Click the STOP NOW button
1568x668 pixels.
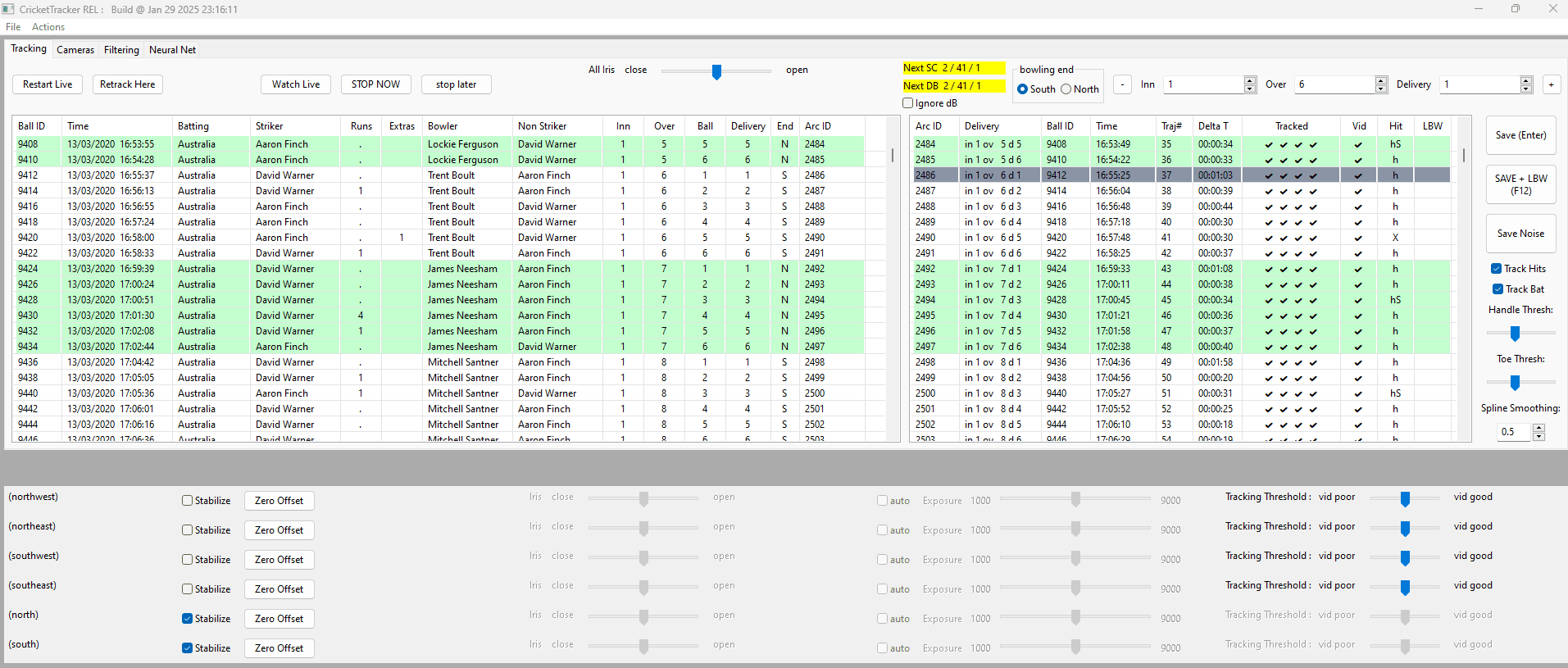(x=375, y=84)
